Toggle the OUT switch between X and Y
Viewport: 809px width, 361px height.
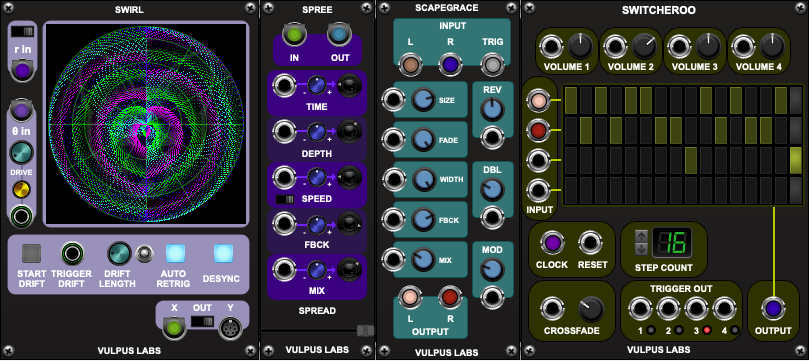pyautogui.click(x=202, y=321)
